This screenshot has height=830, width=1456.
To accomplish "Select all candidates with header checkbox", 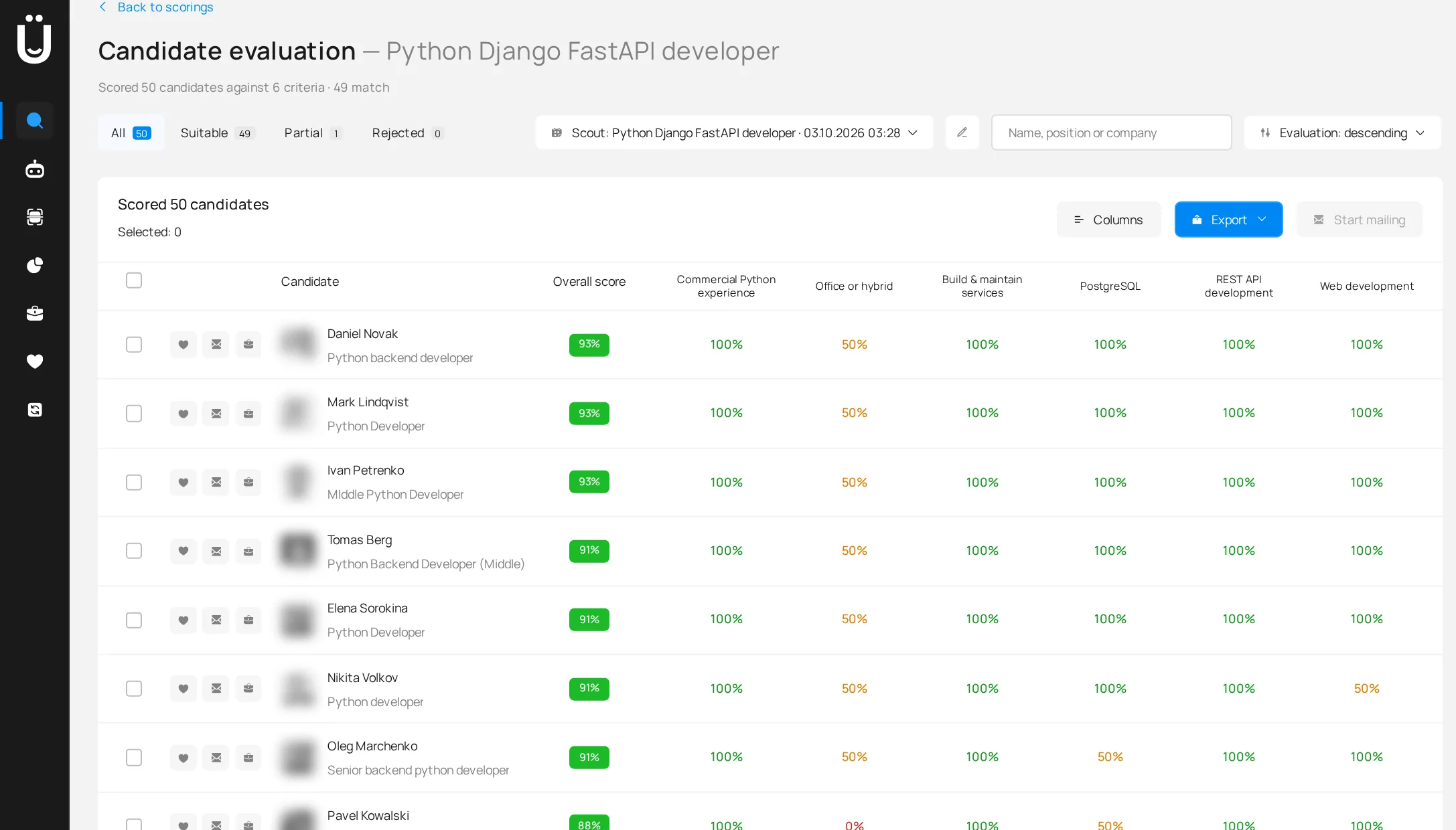I will (x=134, y=280).
